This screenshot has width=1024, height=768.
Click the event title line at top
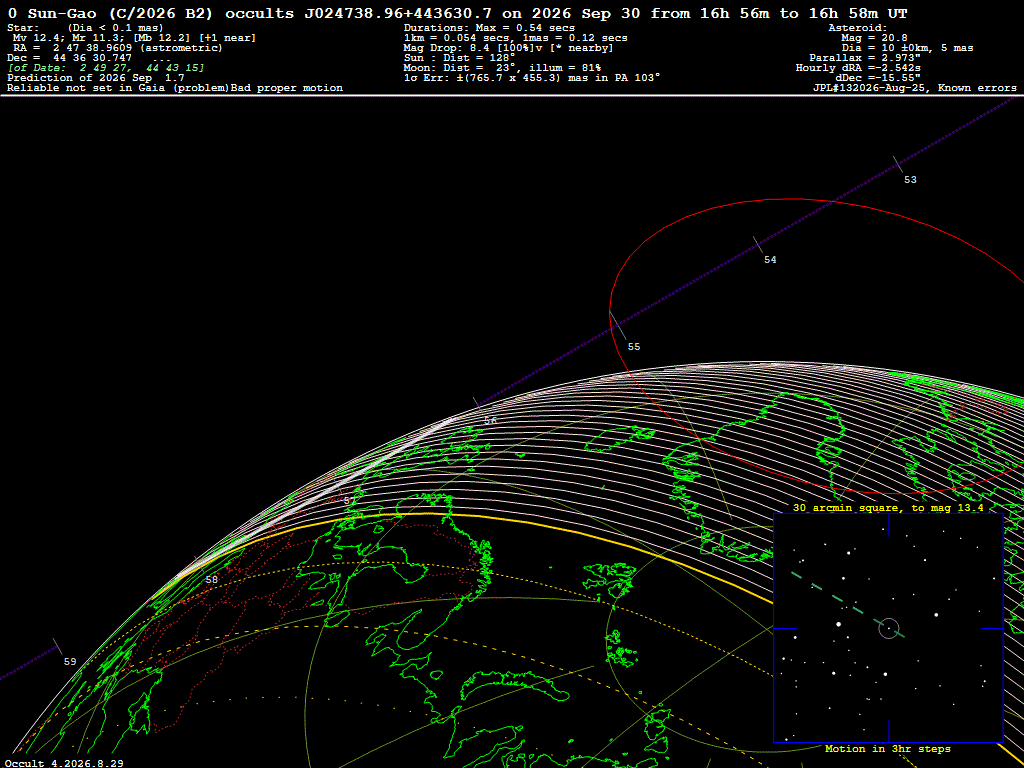tap(458, 13)
